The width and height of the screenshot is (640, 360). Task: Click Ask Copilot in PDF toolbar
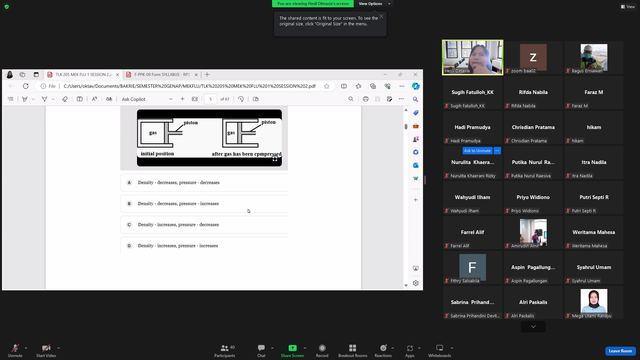coord(133,99)
